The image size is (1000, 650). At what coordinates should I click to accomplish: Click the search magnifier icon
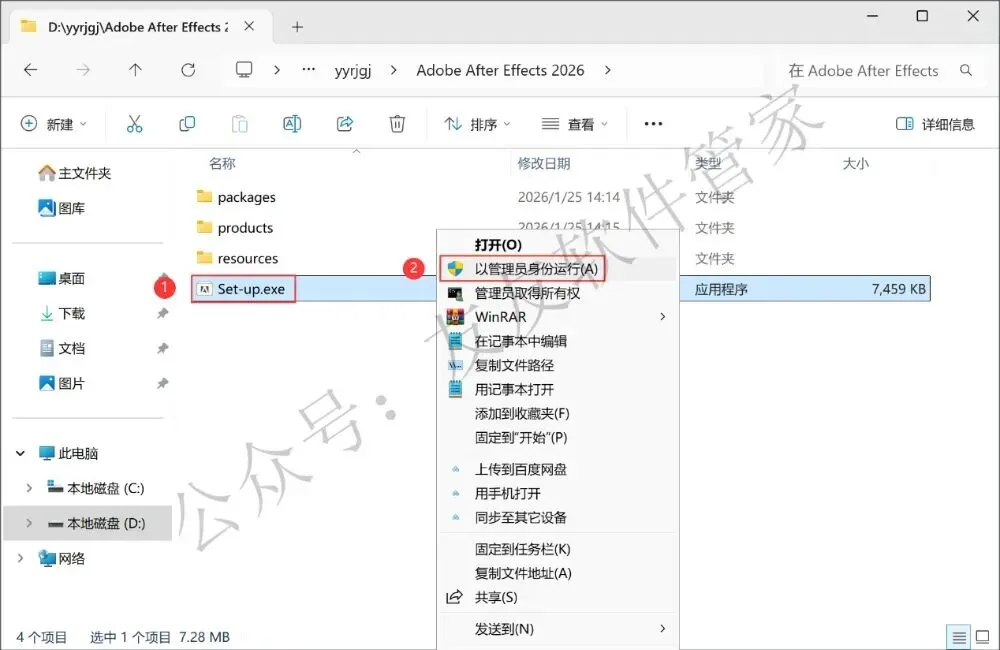coord(966,70)
